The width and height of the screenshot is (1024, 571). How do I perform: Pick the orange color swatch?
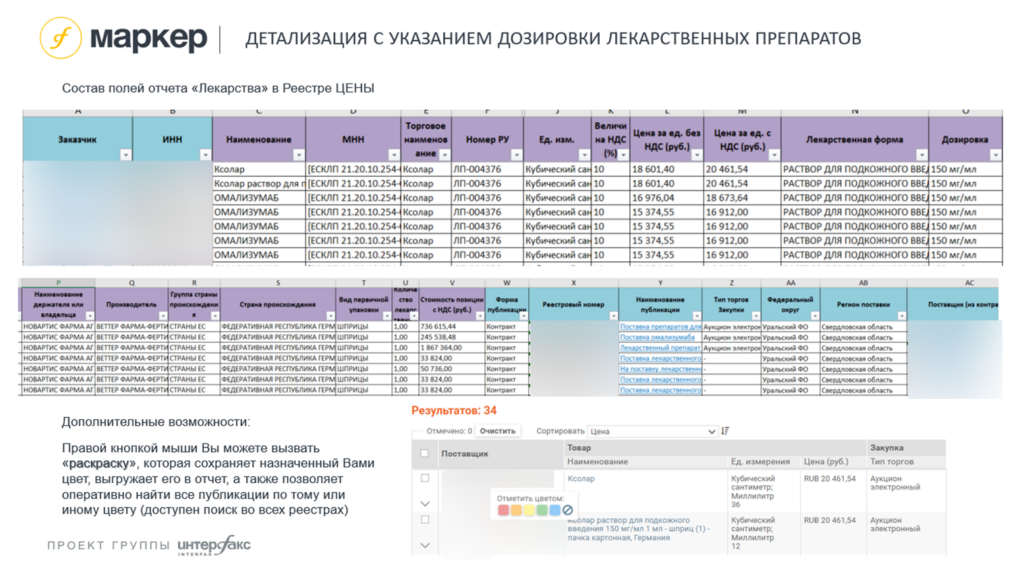[516, 510]
